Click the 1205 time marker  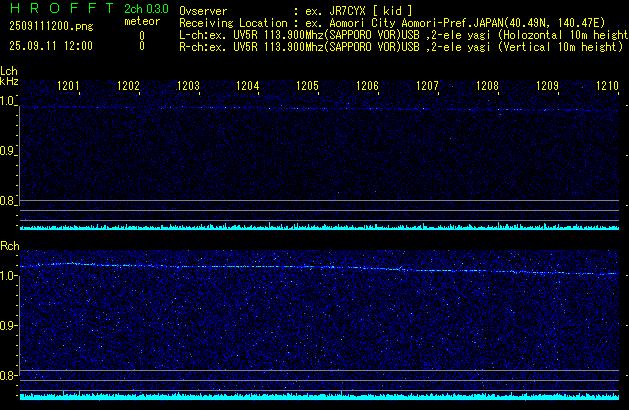[308, 86]
